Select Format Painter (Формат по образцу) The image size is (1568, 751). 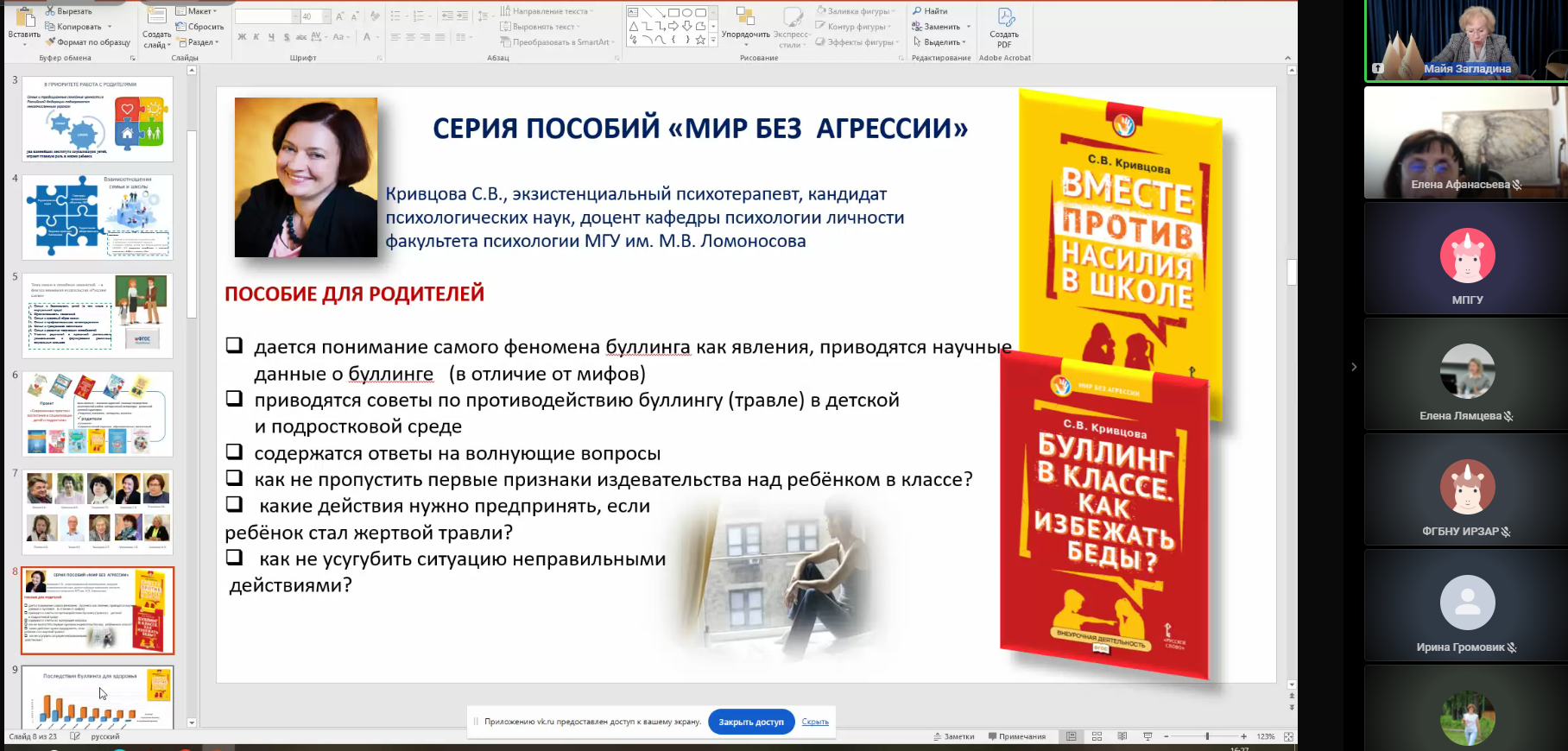click(x=87, y=42)
